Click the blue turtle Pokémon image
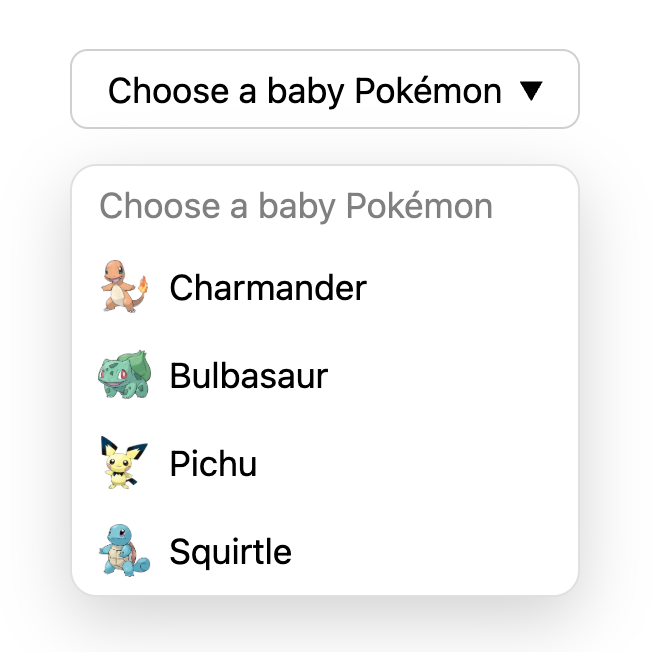 (124, 551)
